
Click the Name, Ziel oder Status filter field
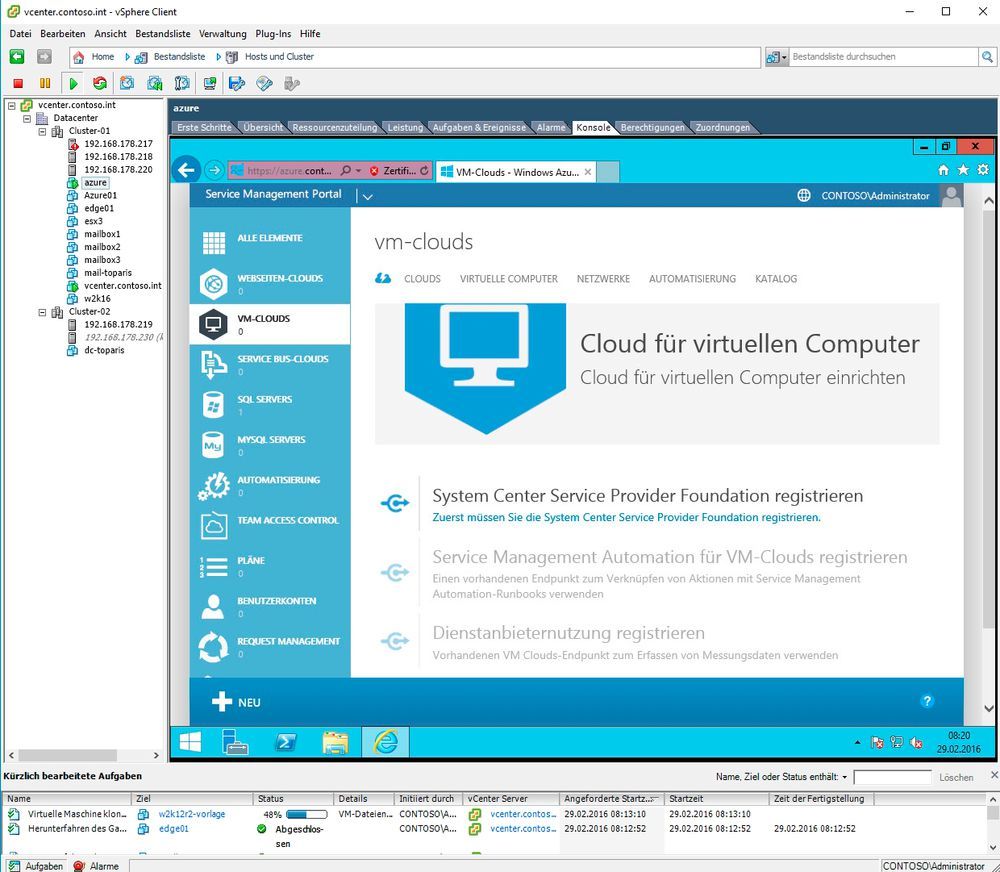click(x=890, y=776)
